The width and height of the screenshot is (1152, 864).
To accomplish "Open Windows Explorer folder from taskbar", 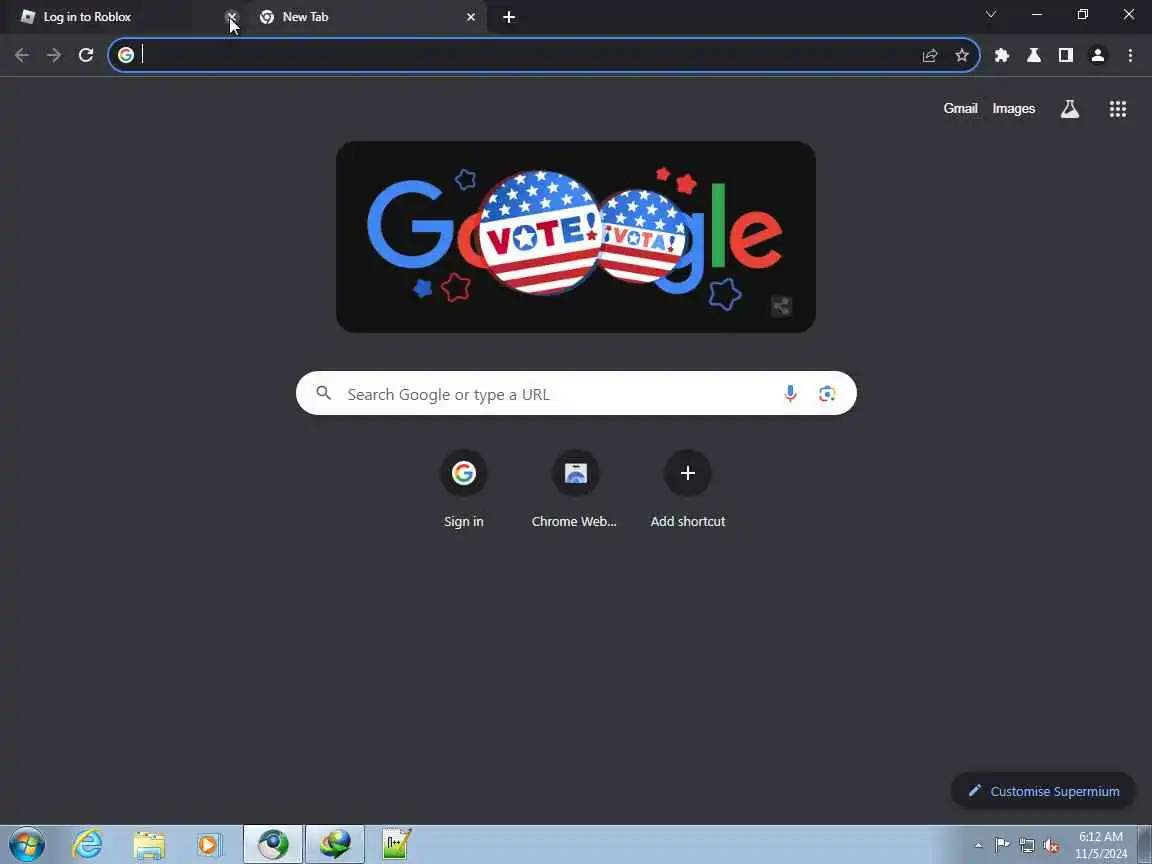I will [149, 844].
